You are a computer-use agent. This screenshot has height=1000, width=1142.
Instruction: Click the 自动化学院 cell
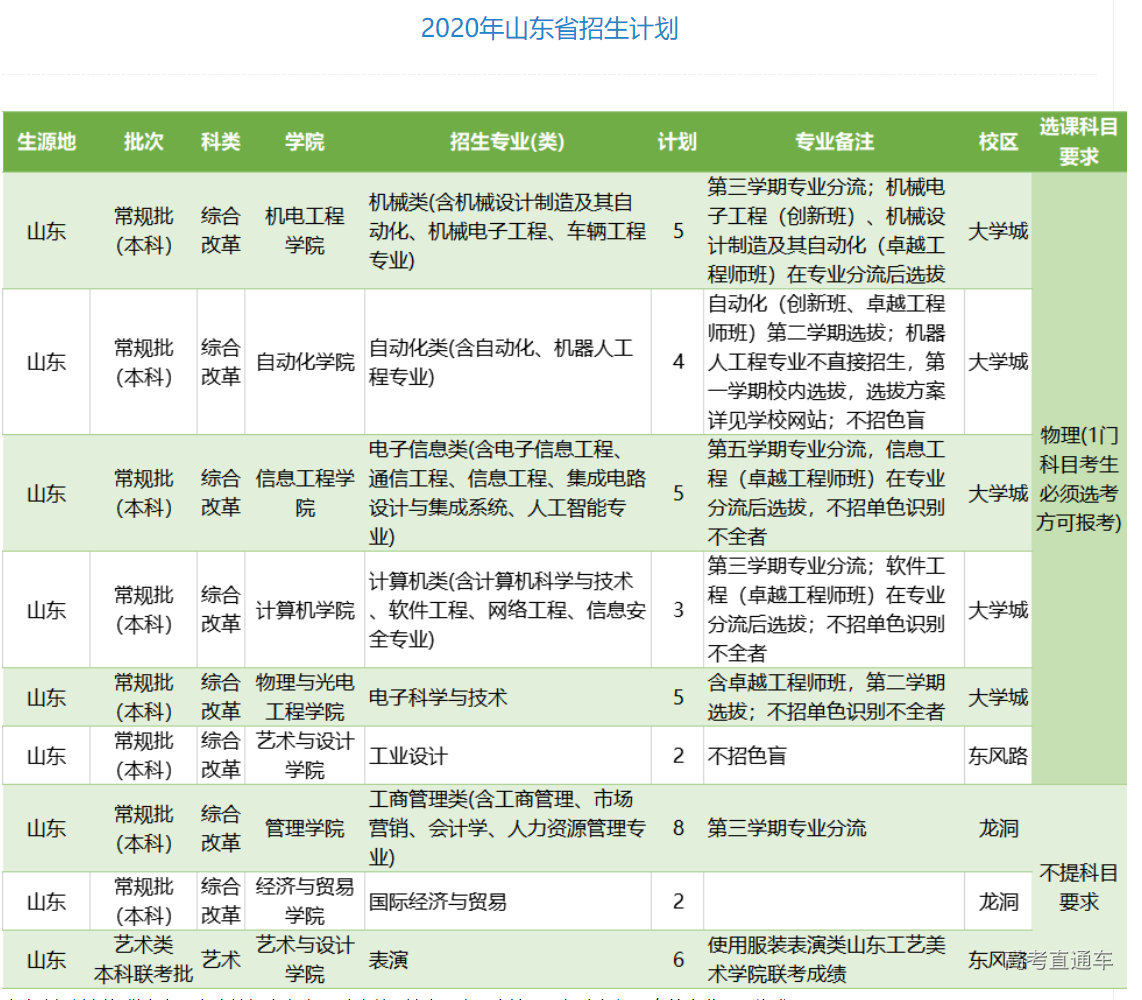tap(304, 362)
